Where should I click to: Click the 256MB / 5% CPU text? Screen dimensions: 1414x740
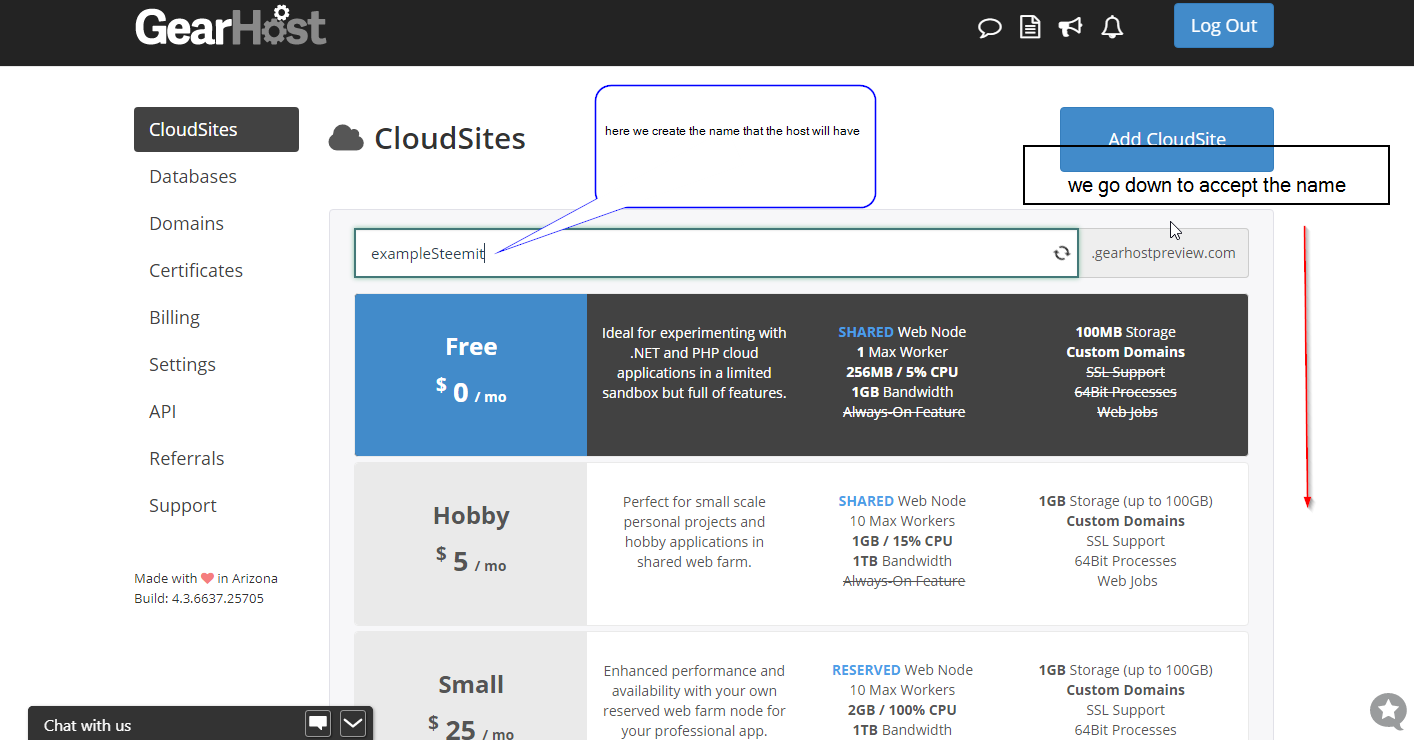coord(902,372)
